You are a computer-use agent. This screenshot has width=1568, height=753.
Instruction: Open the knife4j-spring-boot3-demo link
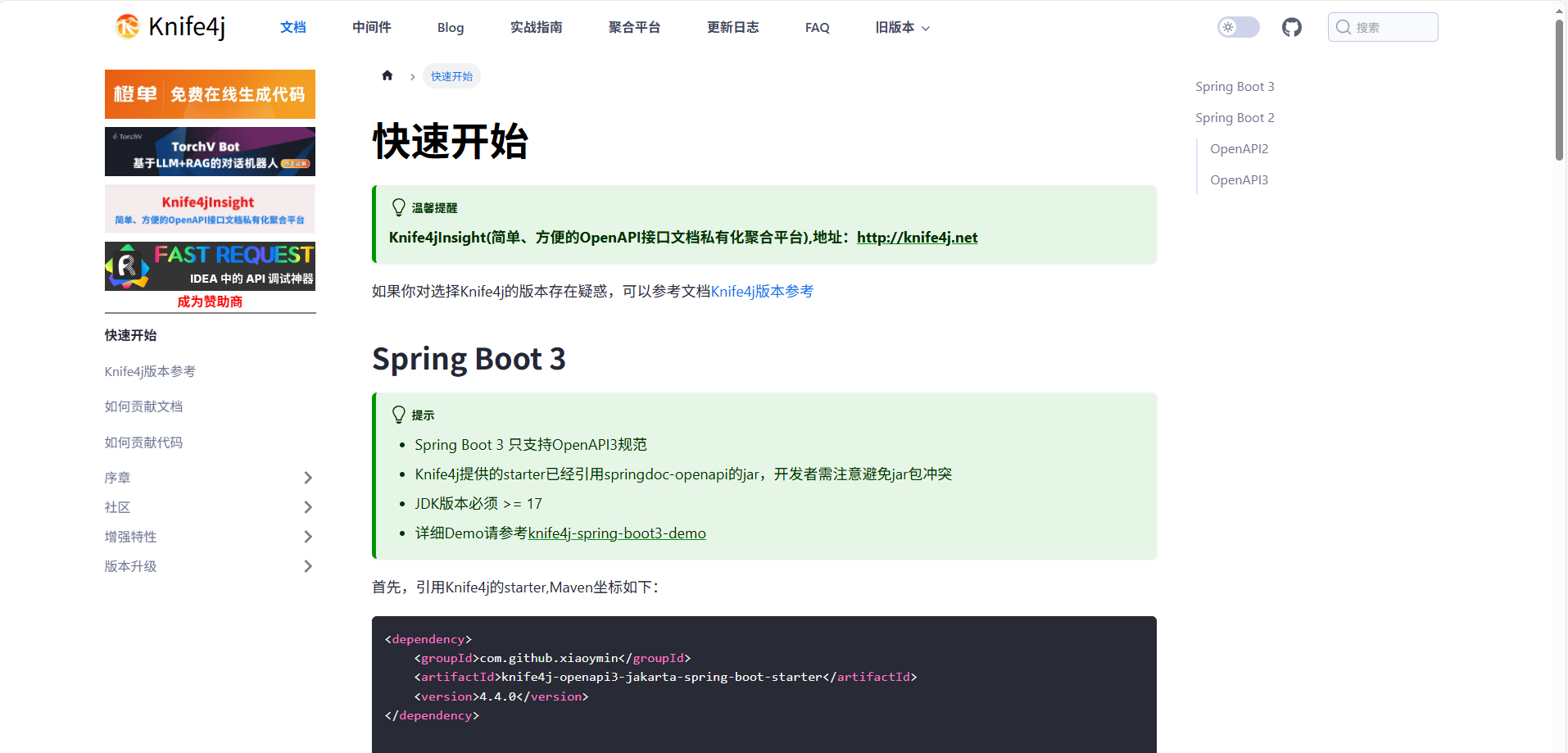click(617, 533)
